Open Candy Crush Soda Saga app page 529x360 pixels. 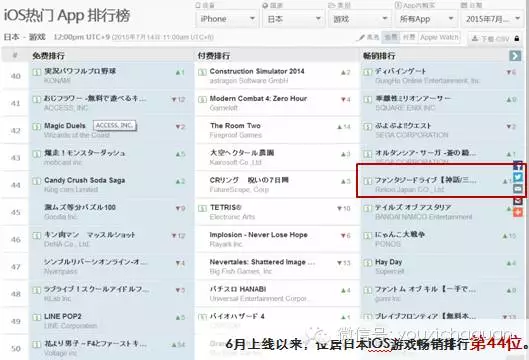pos(85,180)
